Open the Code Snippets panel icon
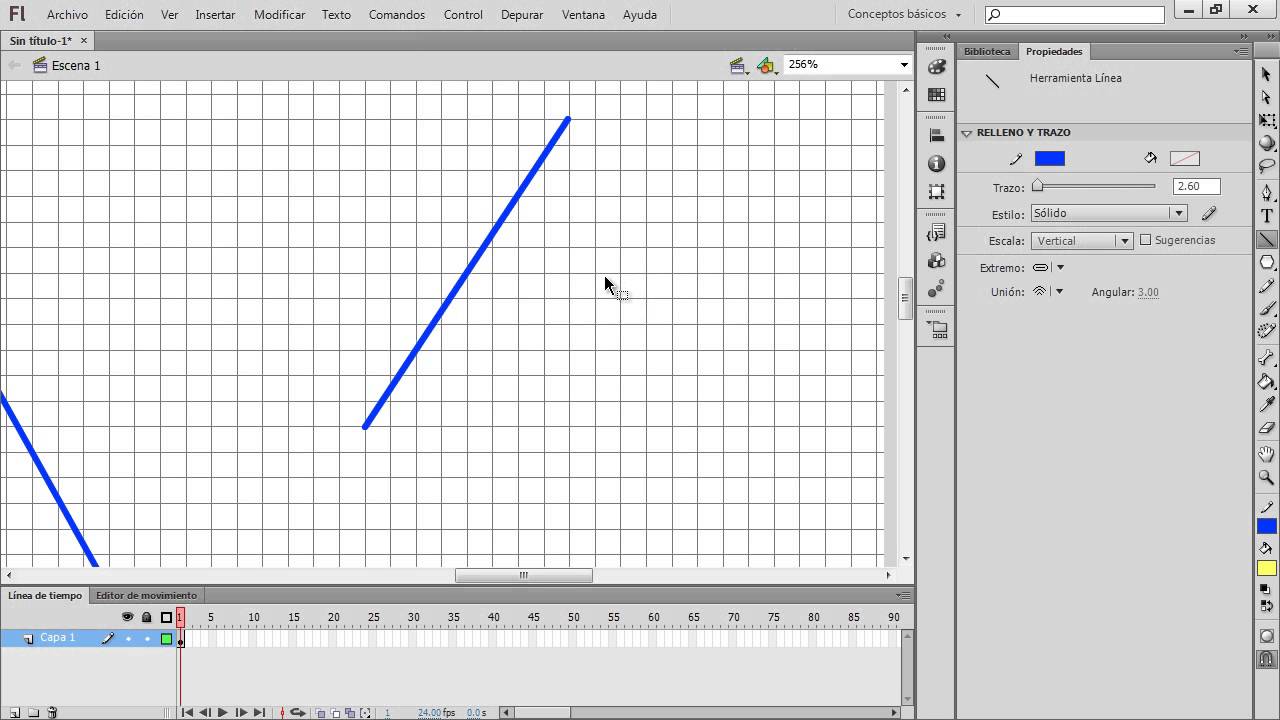This screenshot has height=720, width=1280. point(936,232)
